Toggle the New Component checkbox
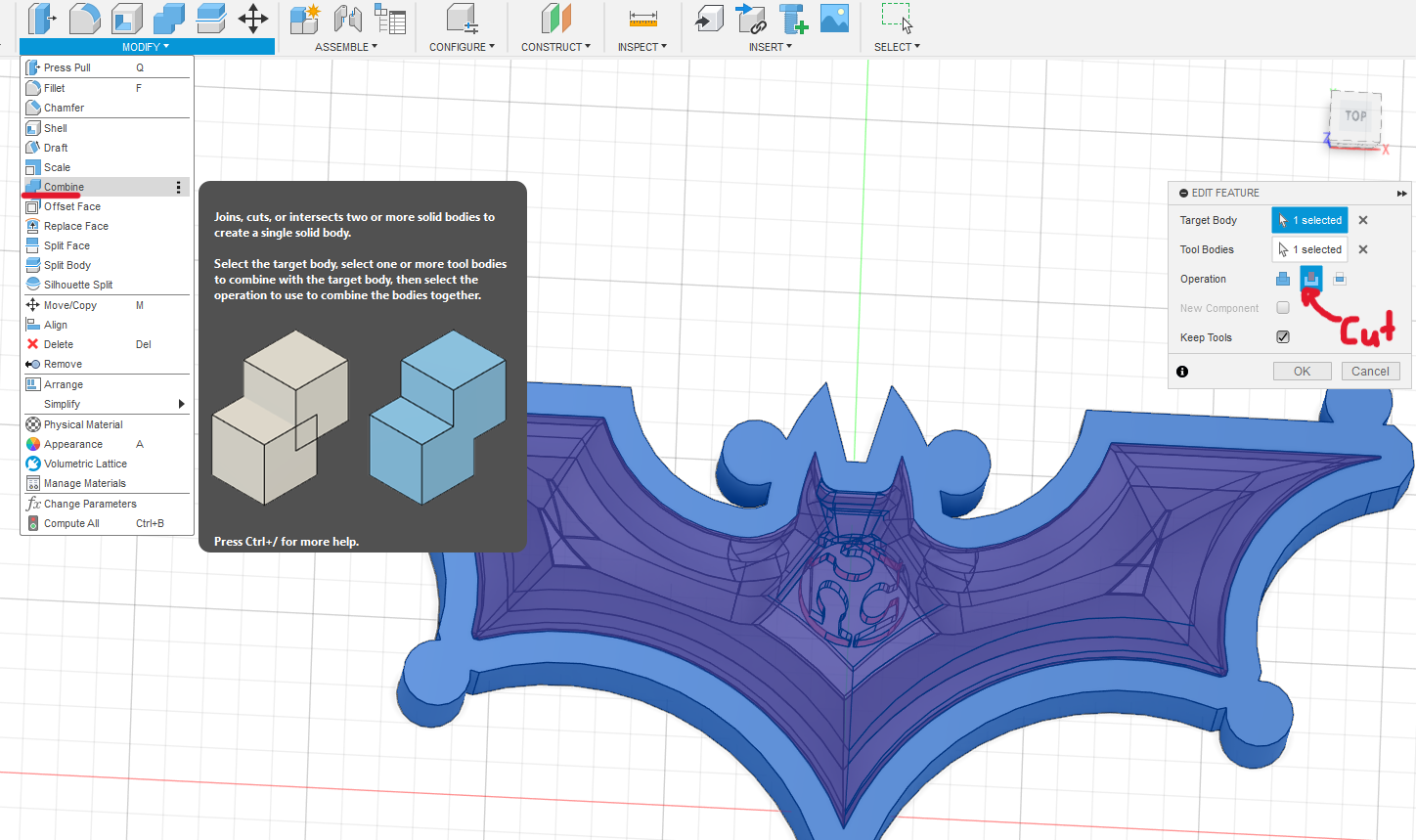Image resolution: width=1416 pixels, height=840 pixels. pos(1283,308)
